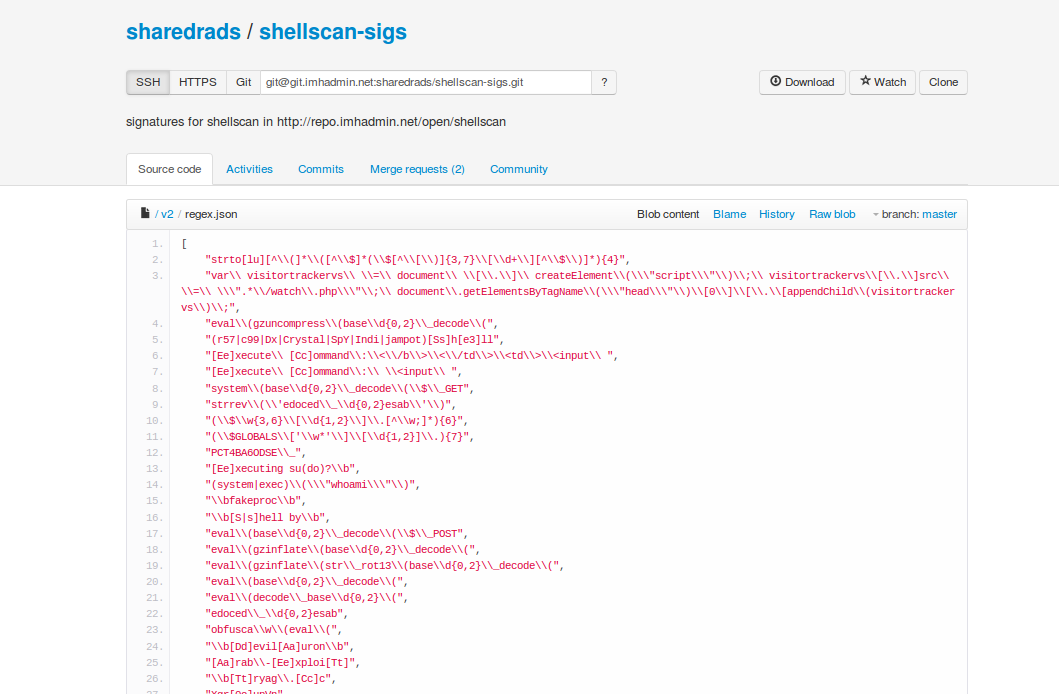Open Merge requests (2) tab
This screenshot has width=1059, height=694.
417,169
